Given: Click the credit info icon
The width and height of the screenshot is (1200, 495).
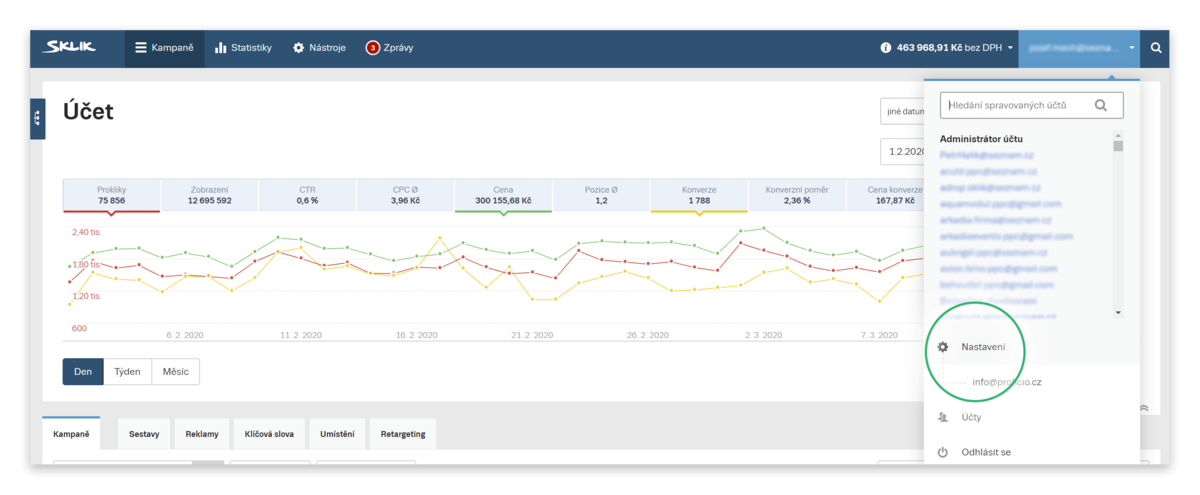Looking at the screenshot, I should pyautogui.click(x=886, y=48).
